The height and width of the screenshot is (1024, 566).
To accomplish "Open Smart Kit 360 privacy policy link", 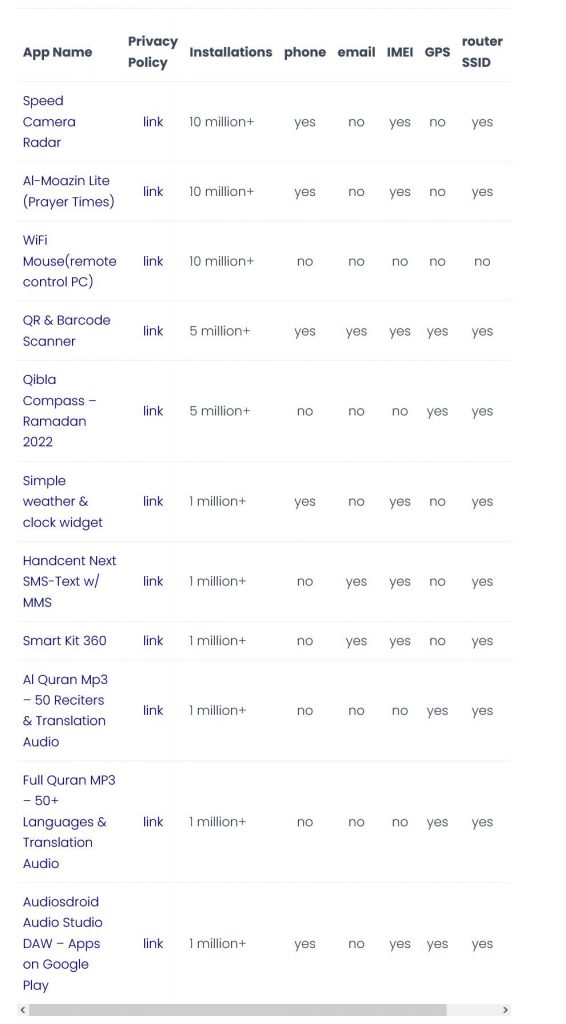I will pos(153,641).
